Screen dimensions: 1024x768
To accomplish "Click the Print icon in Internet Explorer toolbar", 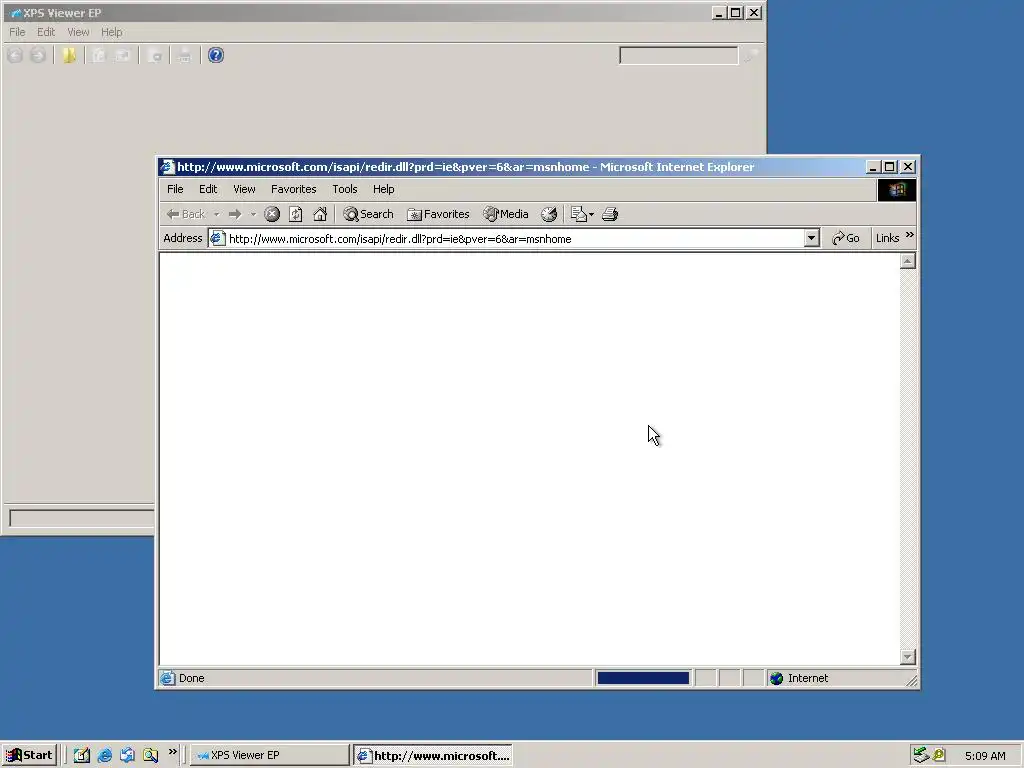I will pyautogui.click(x=610, y=214).
